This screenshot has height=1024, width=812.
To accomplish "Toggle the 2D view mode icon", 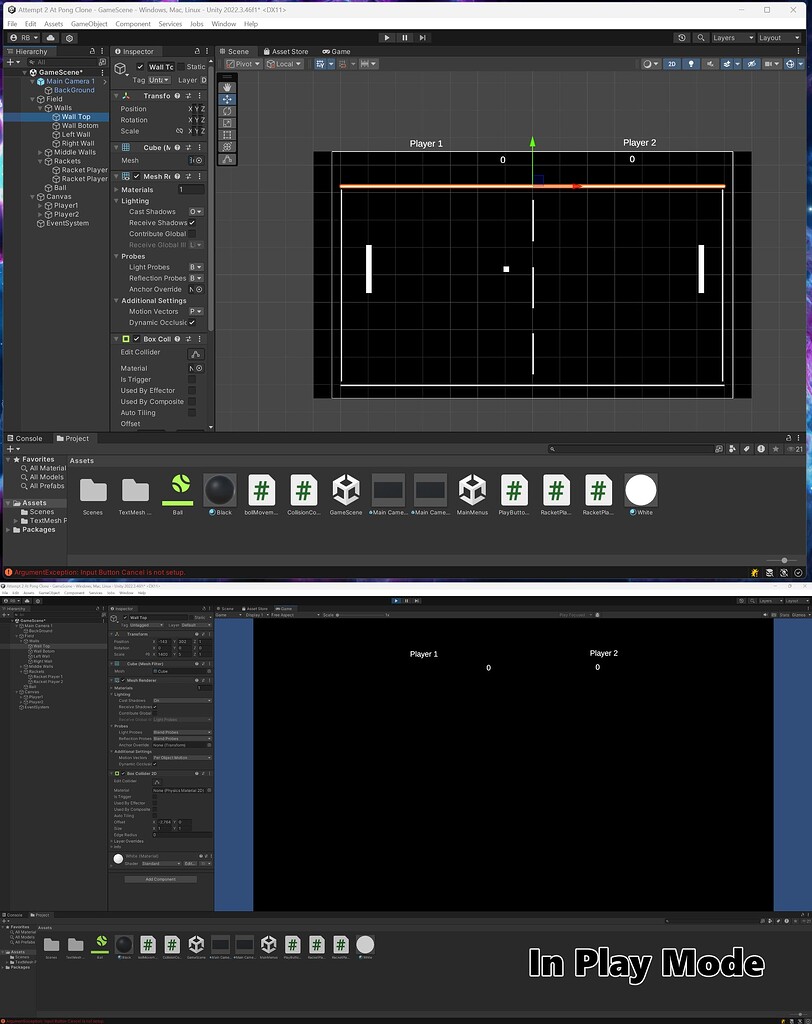I will coord(672,64).
